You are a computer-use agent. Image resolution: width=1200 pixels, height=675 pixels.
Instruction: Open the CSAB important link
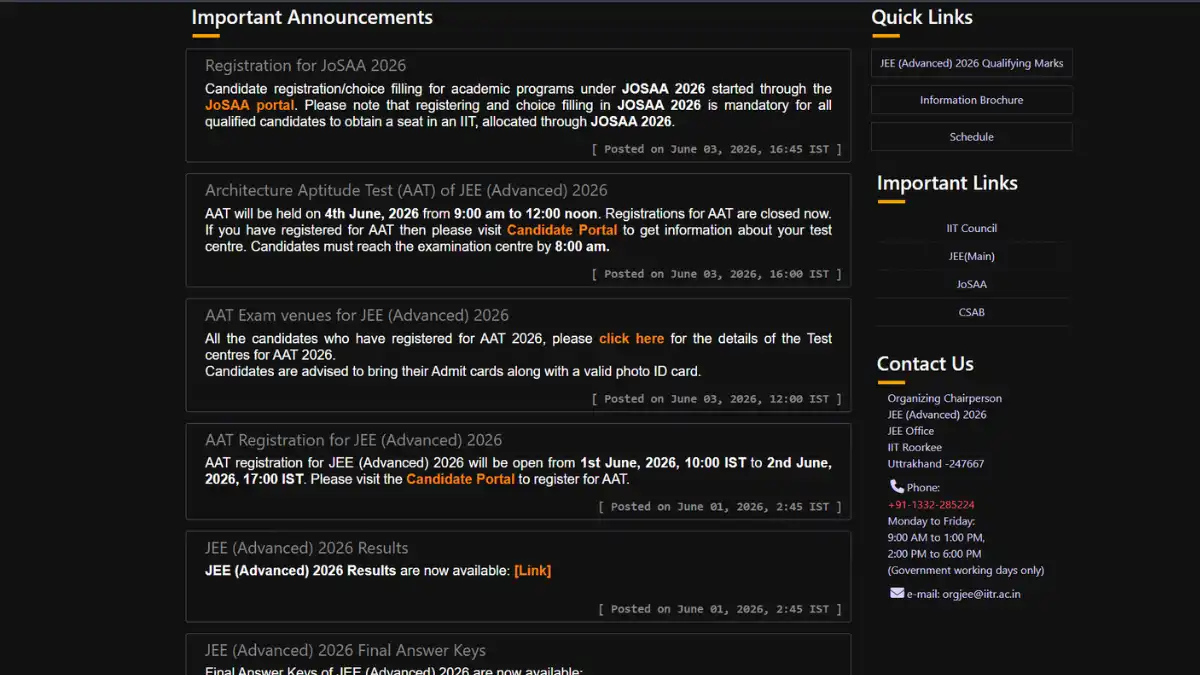(972, 312)
